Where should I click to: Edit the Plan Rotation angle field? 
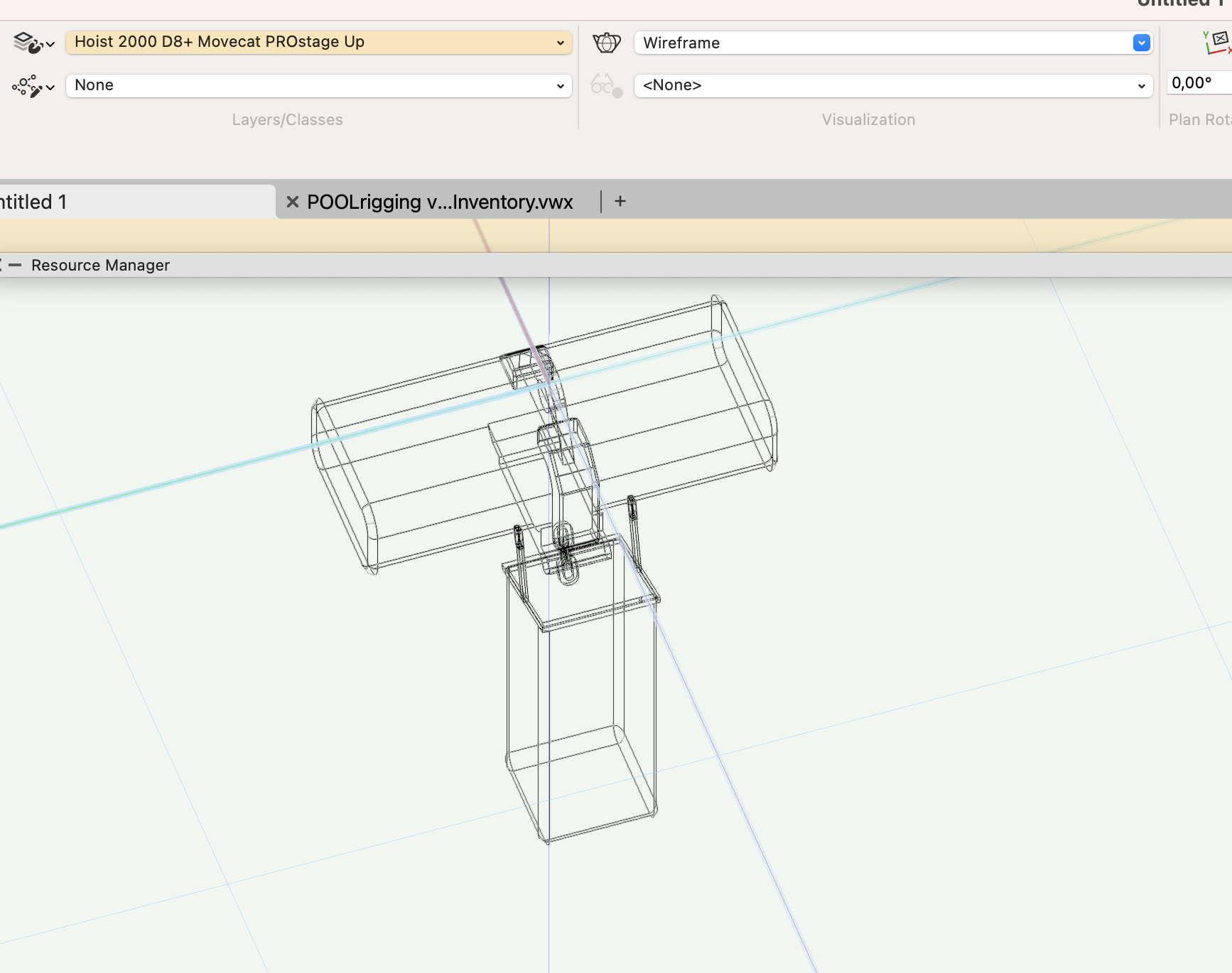[1197, 82]
